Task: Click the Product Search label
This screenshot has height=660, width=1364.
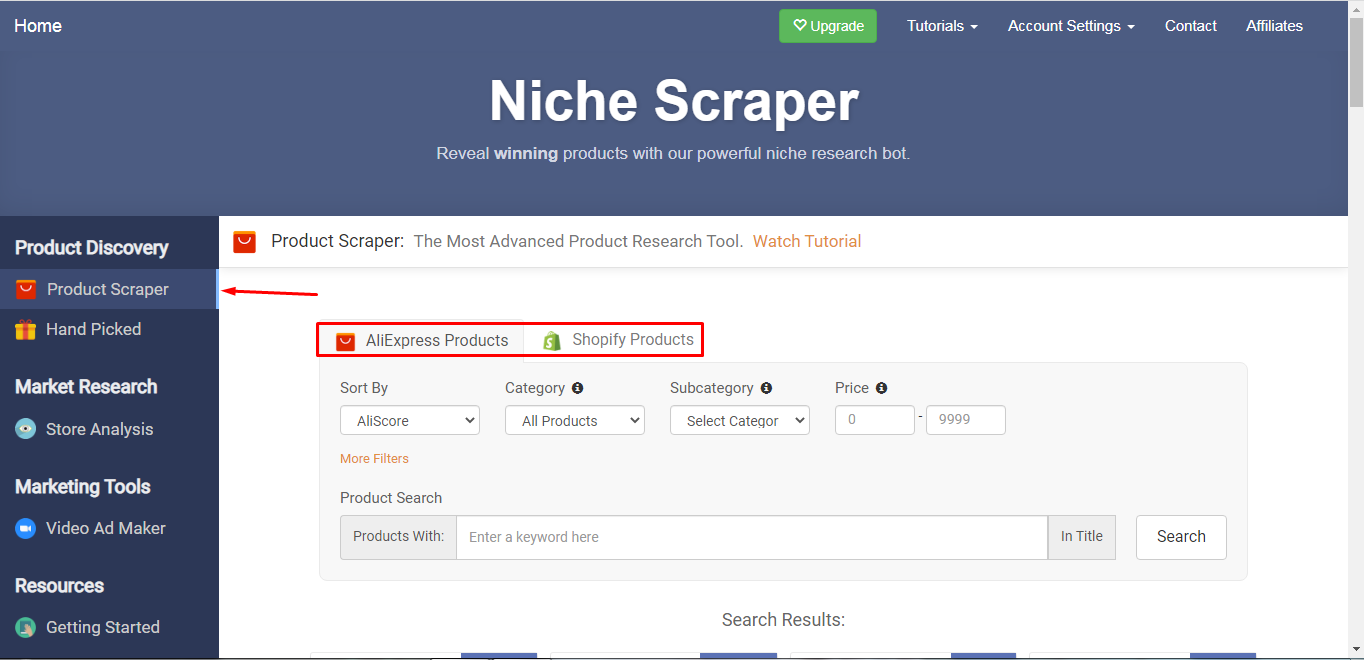Action: pos(391,498)
